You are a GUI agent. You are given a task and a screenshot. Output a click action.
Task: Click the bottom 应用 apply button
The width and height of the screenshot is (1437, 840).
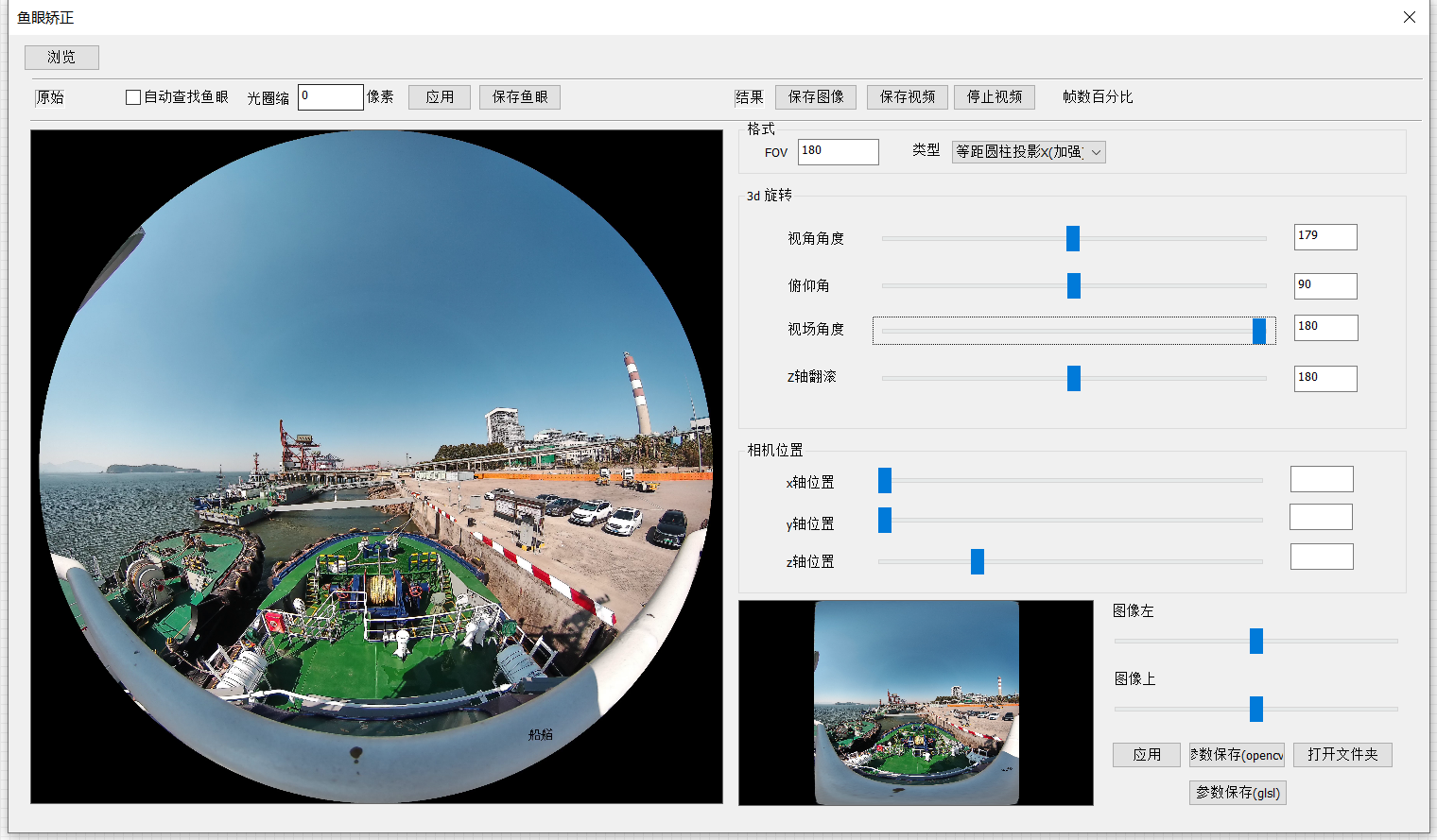(1147, 755)
